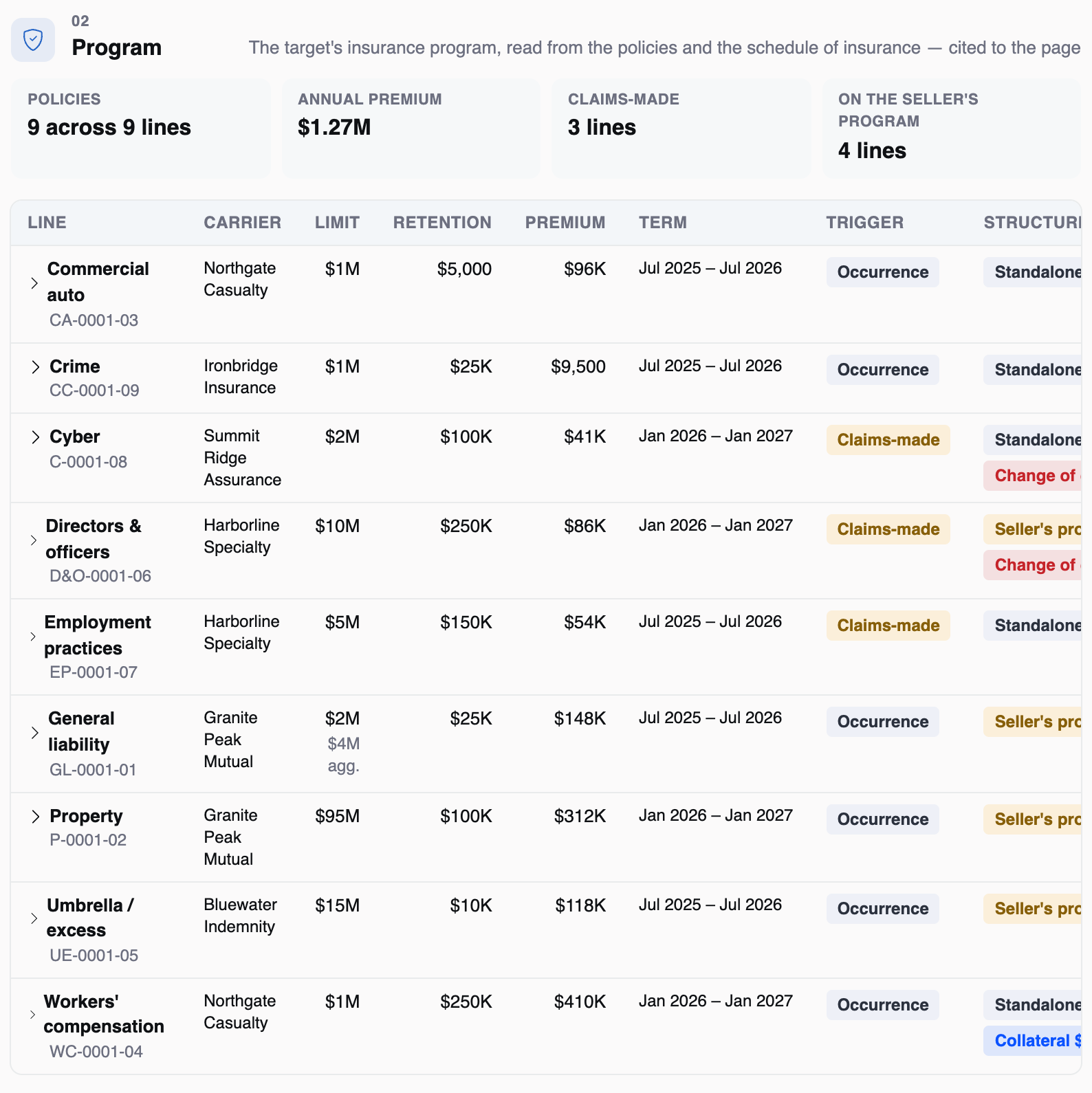Click Occurrence badge in Property row
This screenshot has height=1093, width=1092.
[882, 819]
